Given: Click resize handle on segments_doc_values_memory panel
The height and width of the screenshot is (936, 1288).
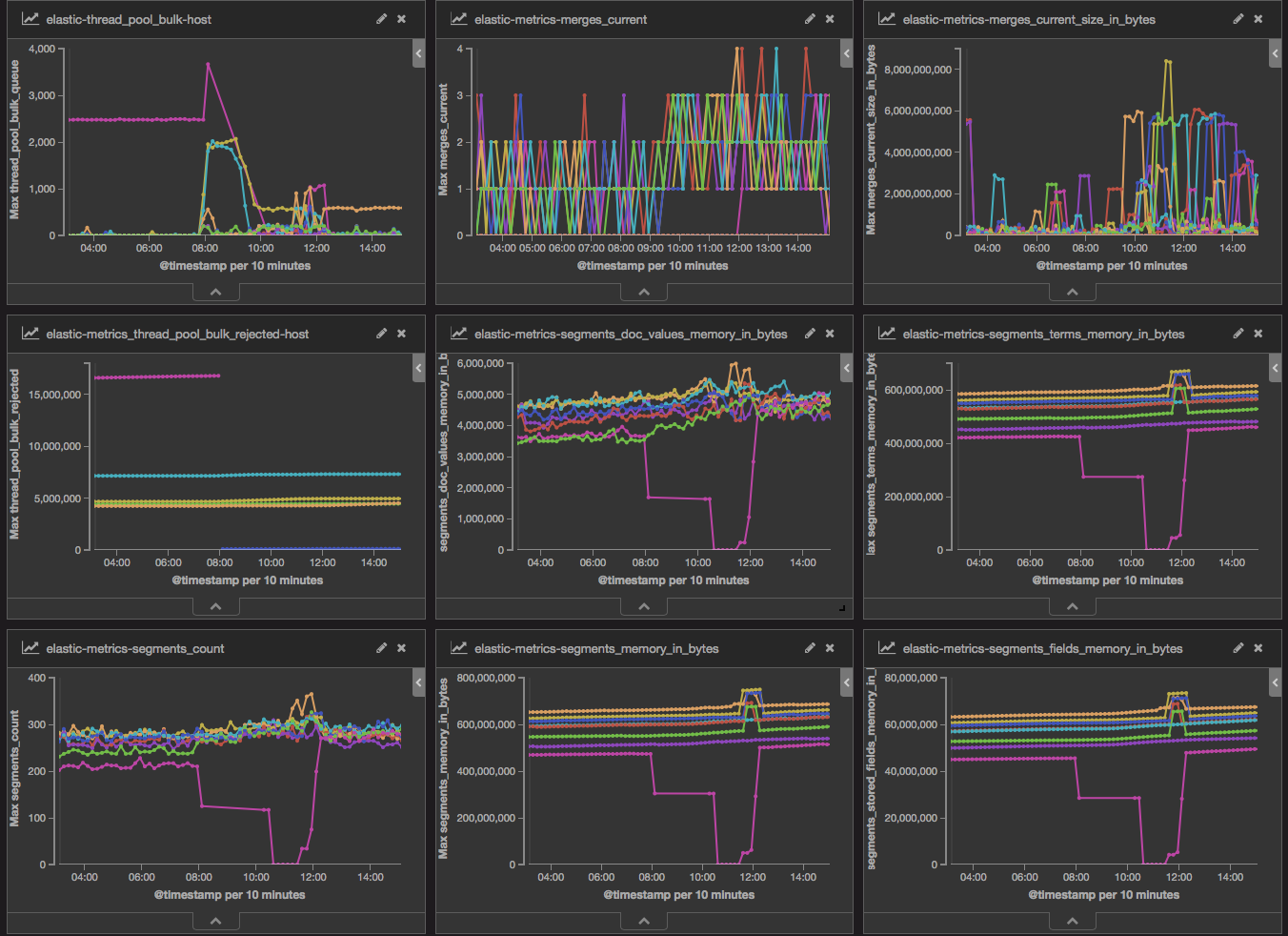Looking at the screenshot, I should [x=842, y=608].
